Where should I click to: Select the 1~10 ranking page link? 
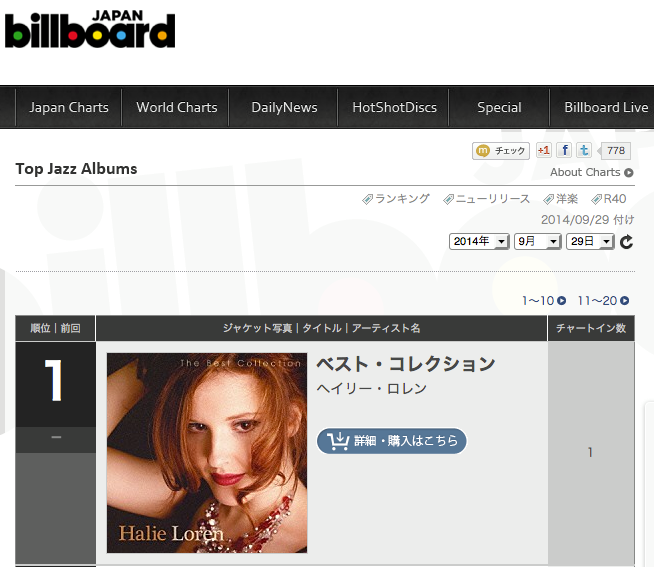(x=544, y=300)
